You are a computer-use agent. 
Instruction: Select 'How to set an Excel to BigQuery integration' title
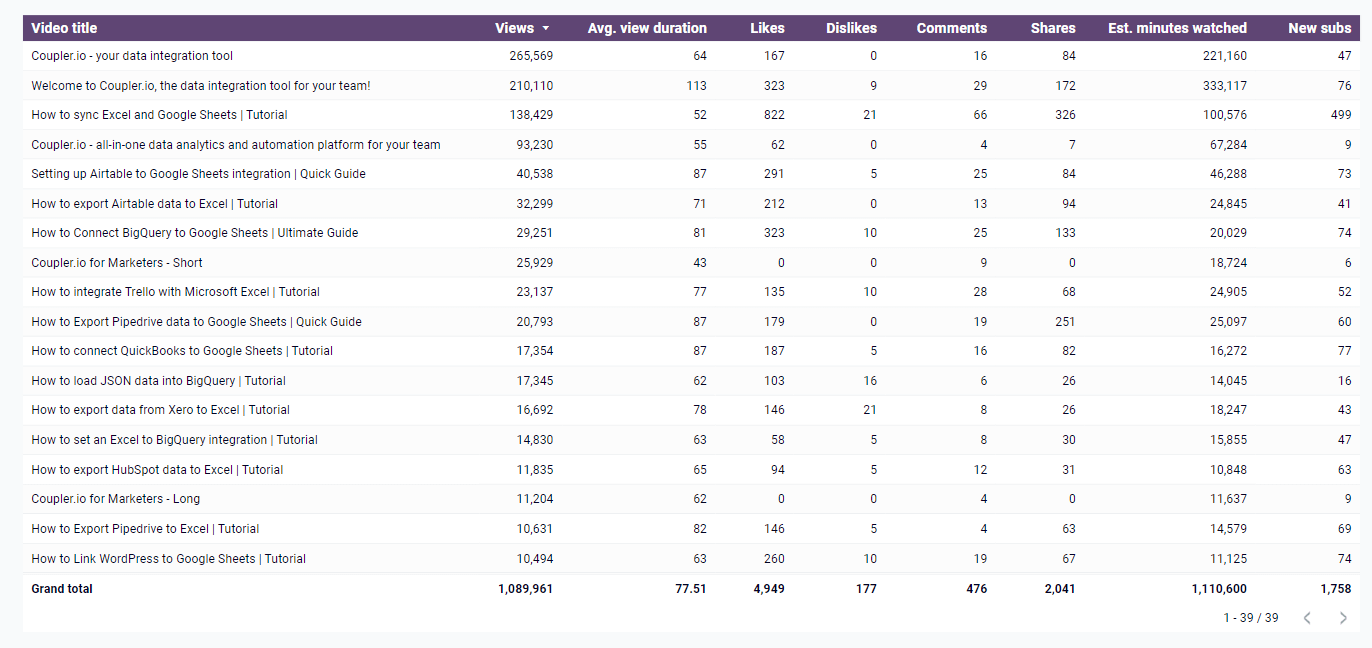(x=175, y=440)
